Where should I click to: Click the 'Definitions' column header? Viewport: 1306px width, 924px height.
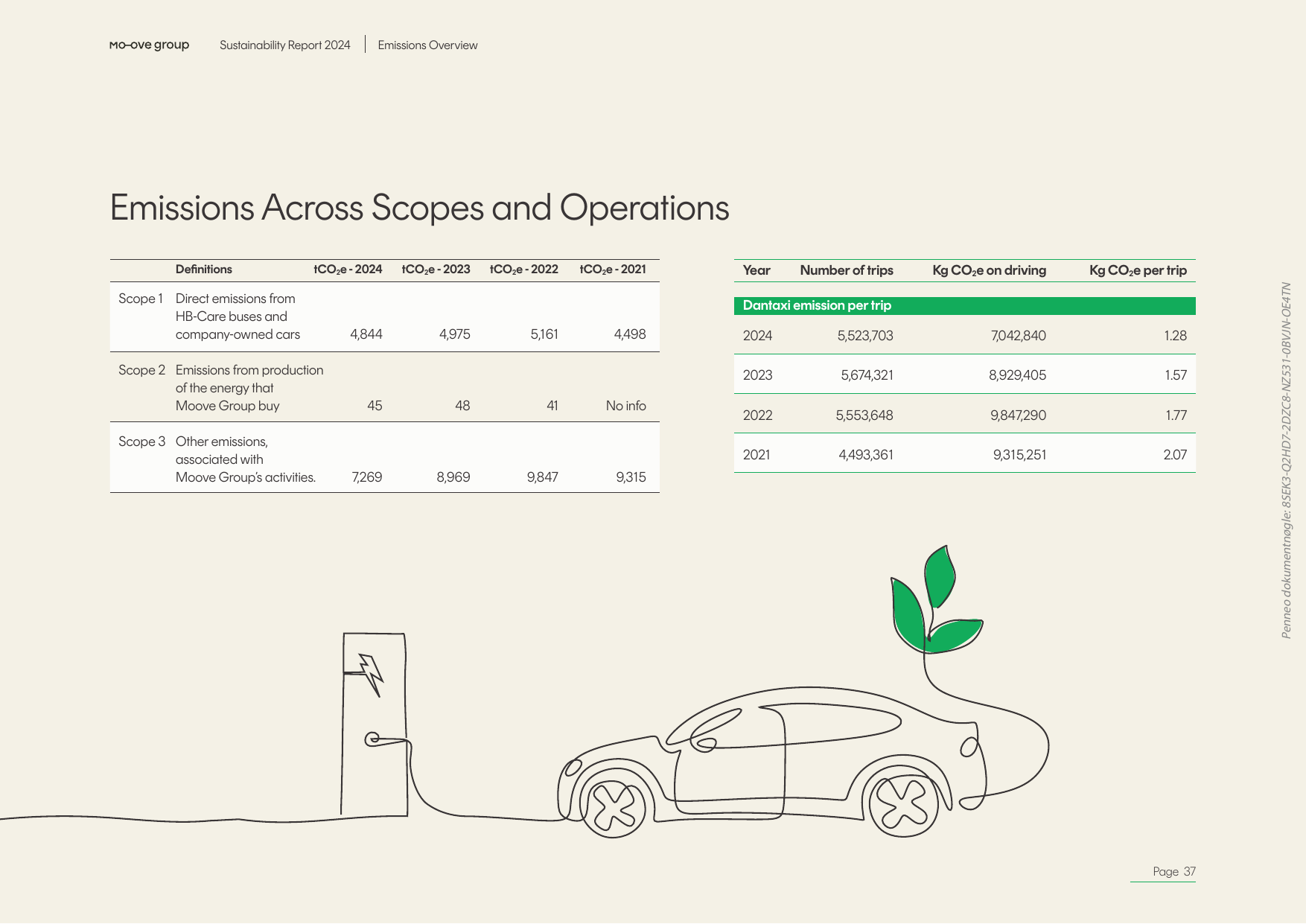[x=203, y=270]
